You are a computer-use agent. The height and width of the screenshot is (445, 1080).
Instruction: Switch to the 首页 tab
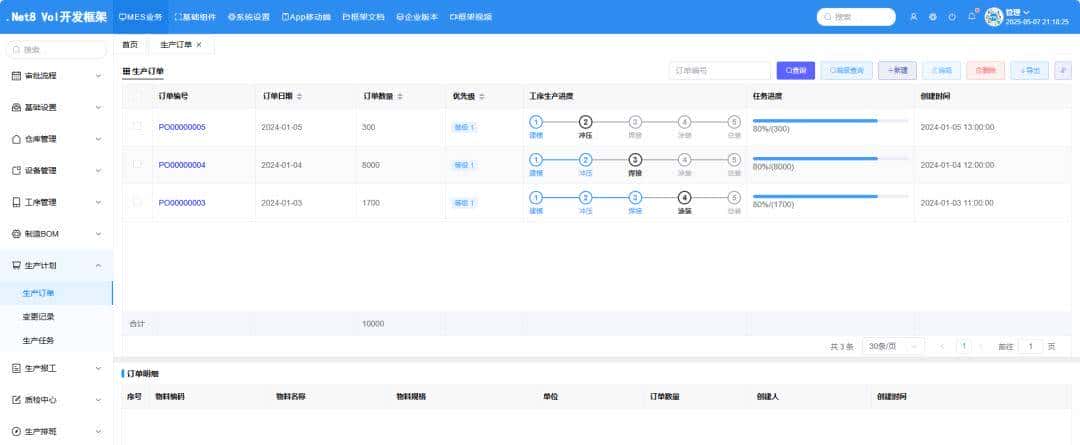tap(130, 45)
